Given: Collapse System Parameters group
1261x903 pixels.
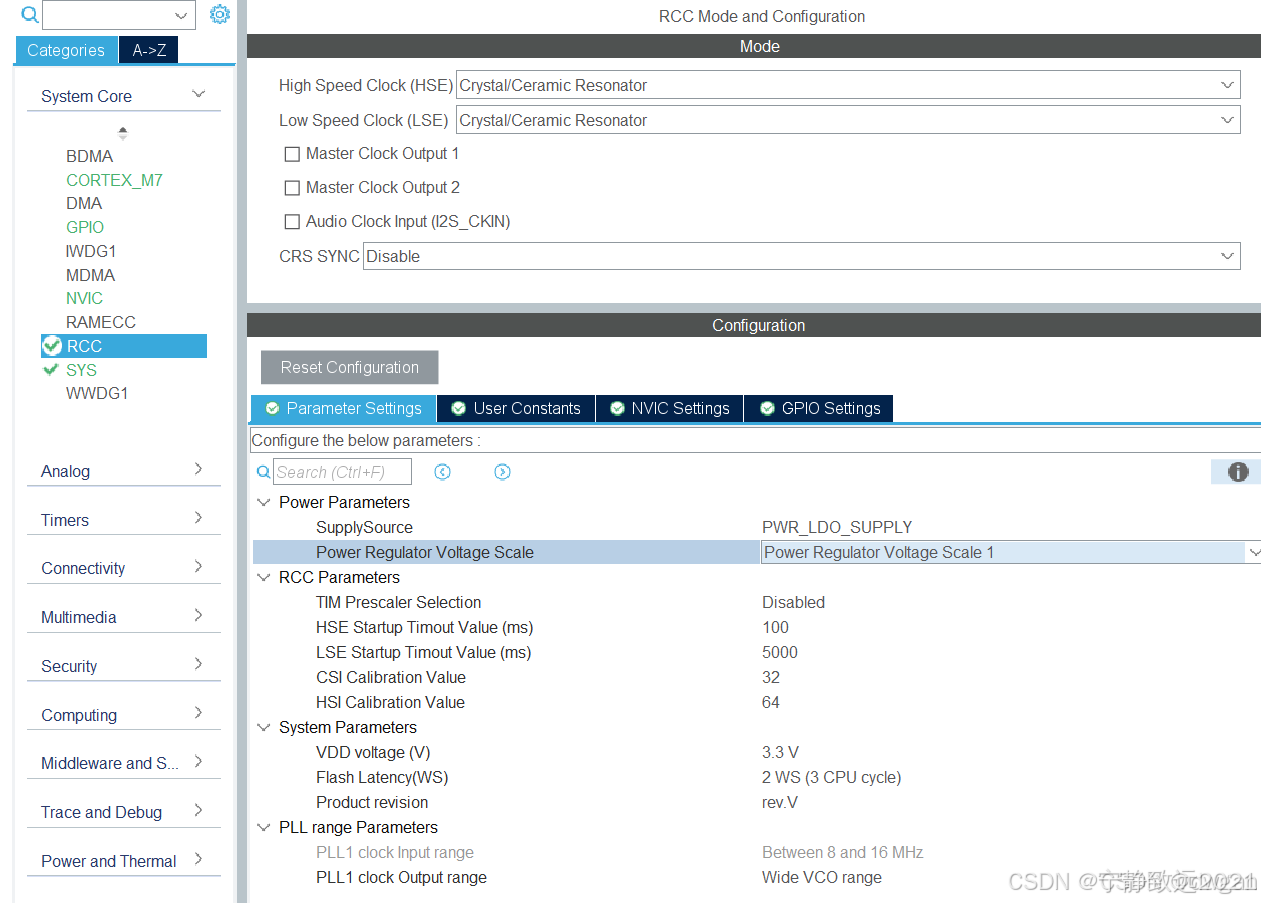Looking at the screenshot, I should point(263,727).
